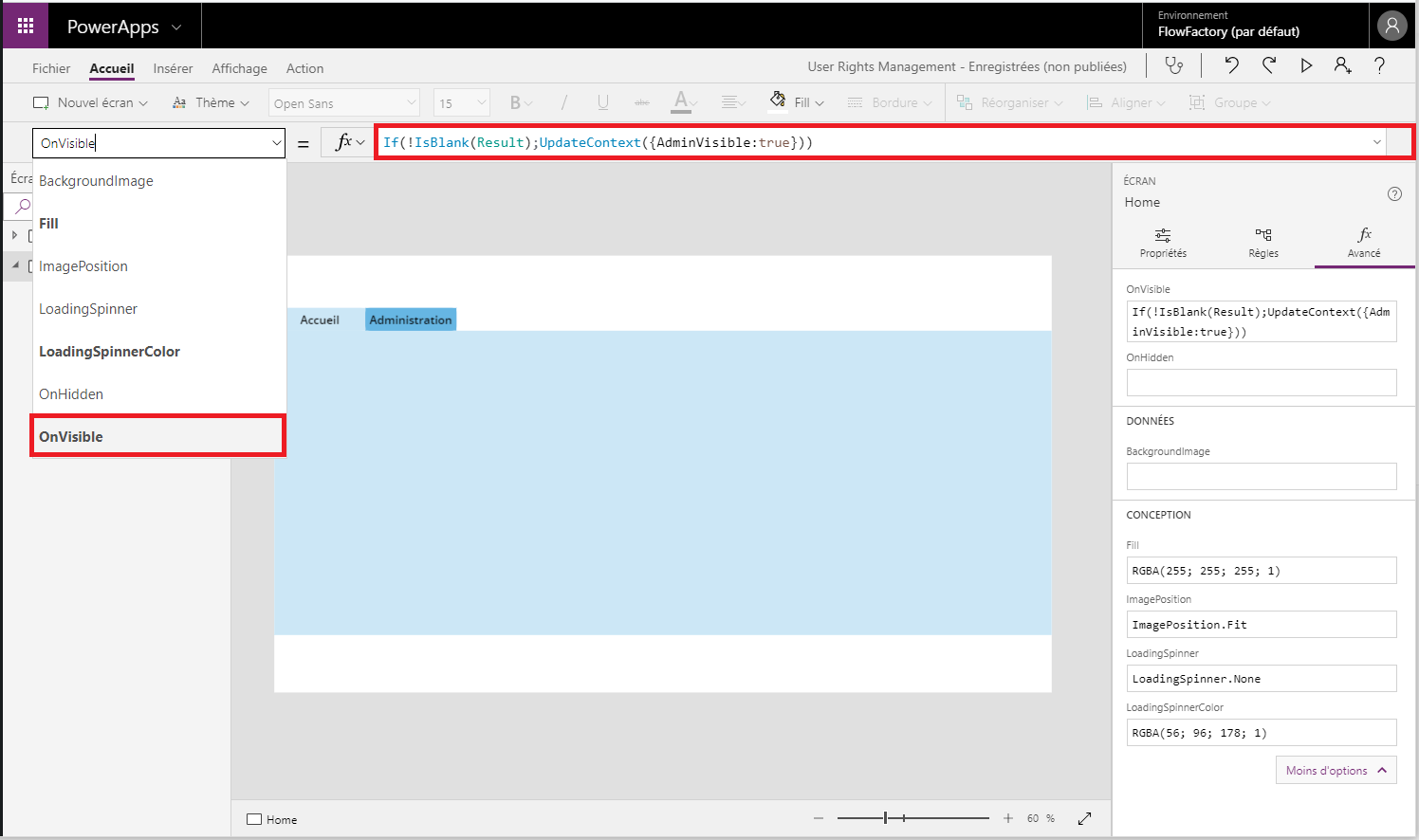Open the Fichier menu
The image size is (1419, 840).
[51, 68]
